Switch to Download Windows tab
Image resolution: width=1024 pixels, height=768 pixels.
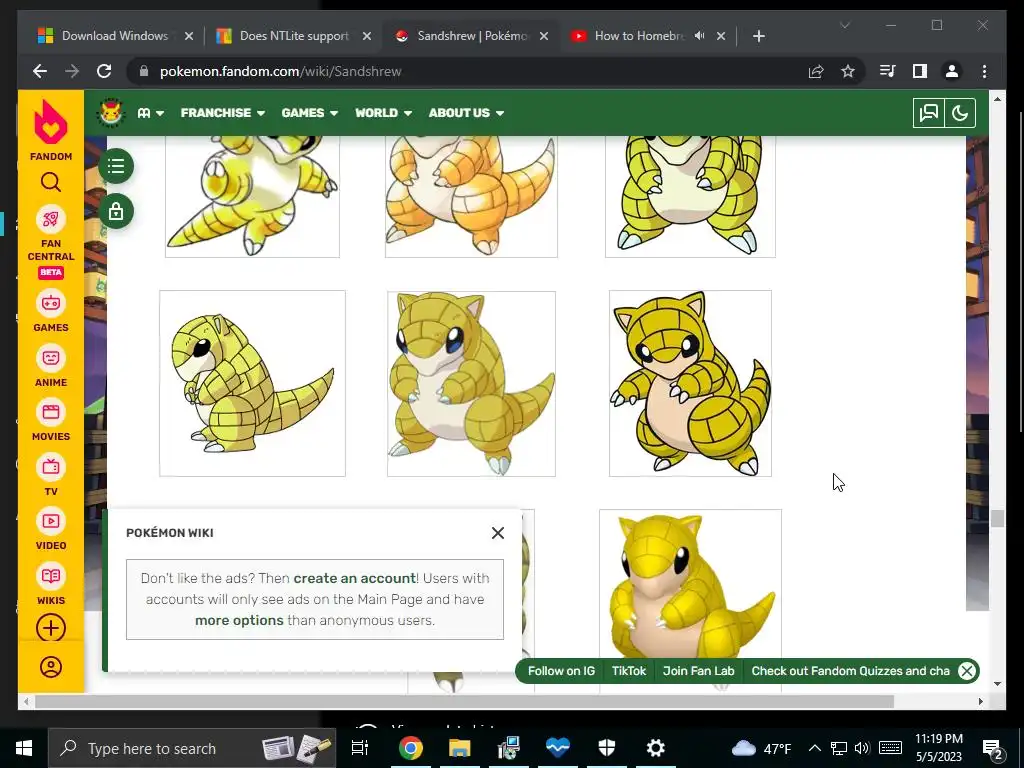pyautogui.click(x=115, y=36)
